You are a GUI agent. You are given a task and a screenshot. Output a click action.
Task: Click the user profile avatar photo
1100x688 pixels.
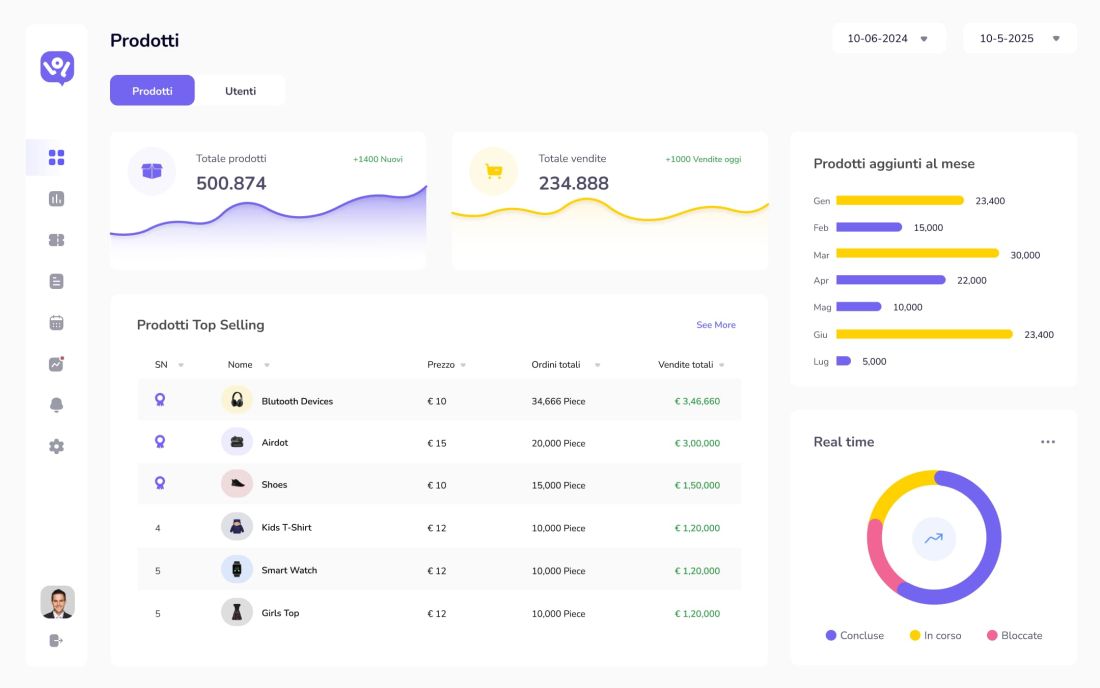pyautogui.click(x=57, y=603)
